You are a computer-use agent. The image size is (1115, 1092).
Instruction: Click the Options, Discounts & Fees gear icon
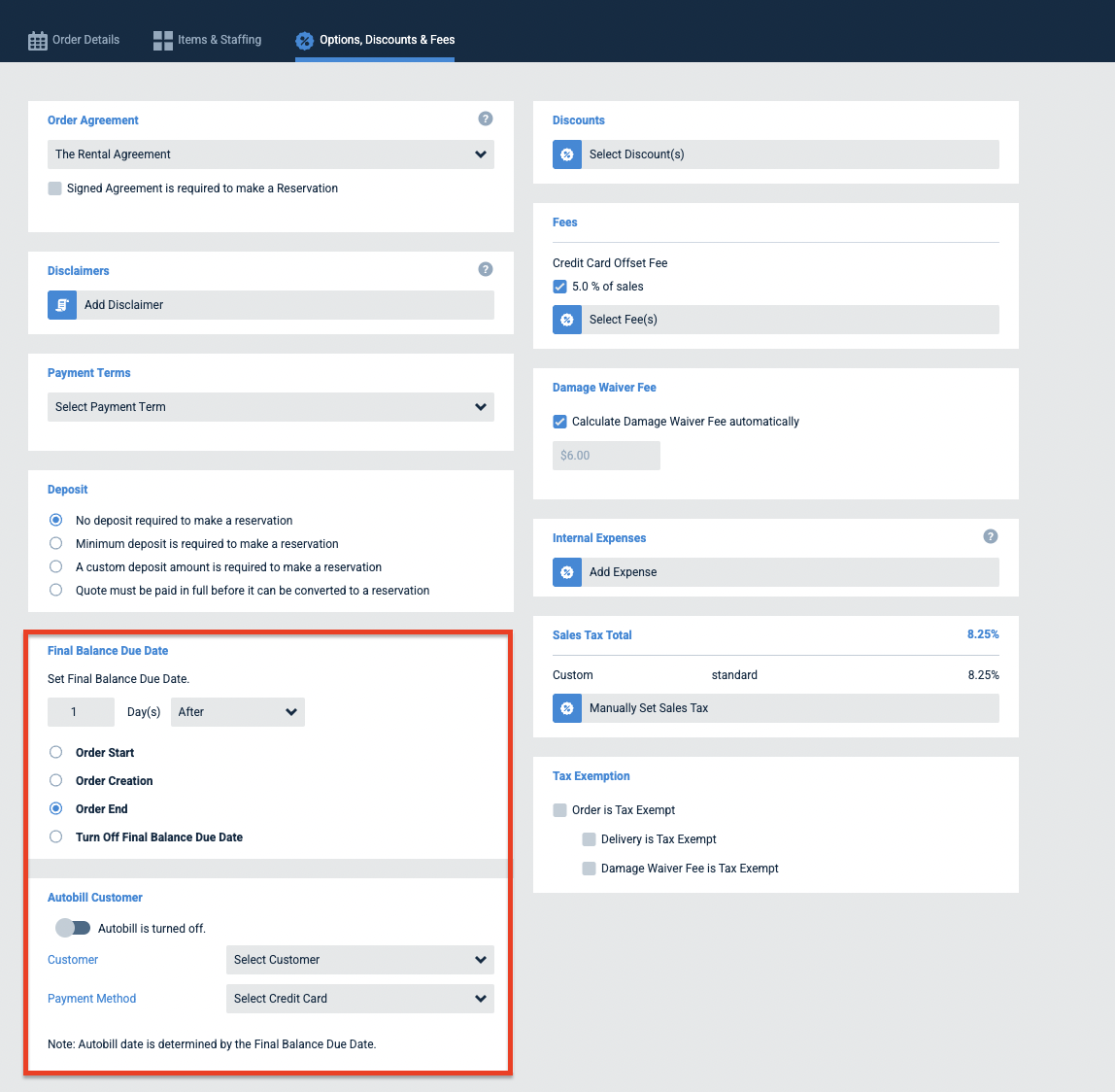point(304,41)
